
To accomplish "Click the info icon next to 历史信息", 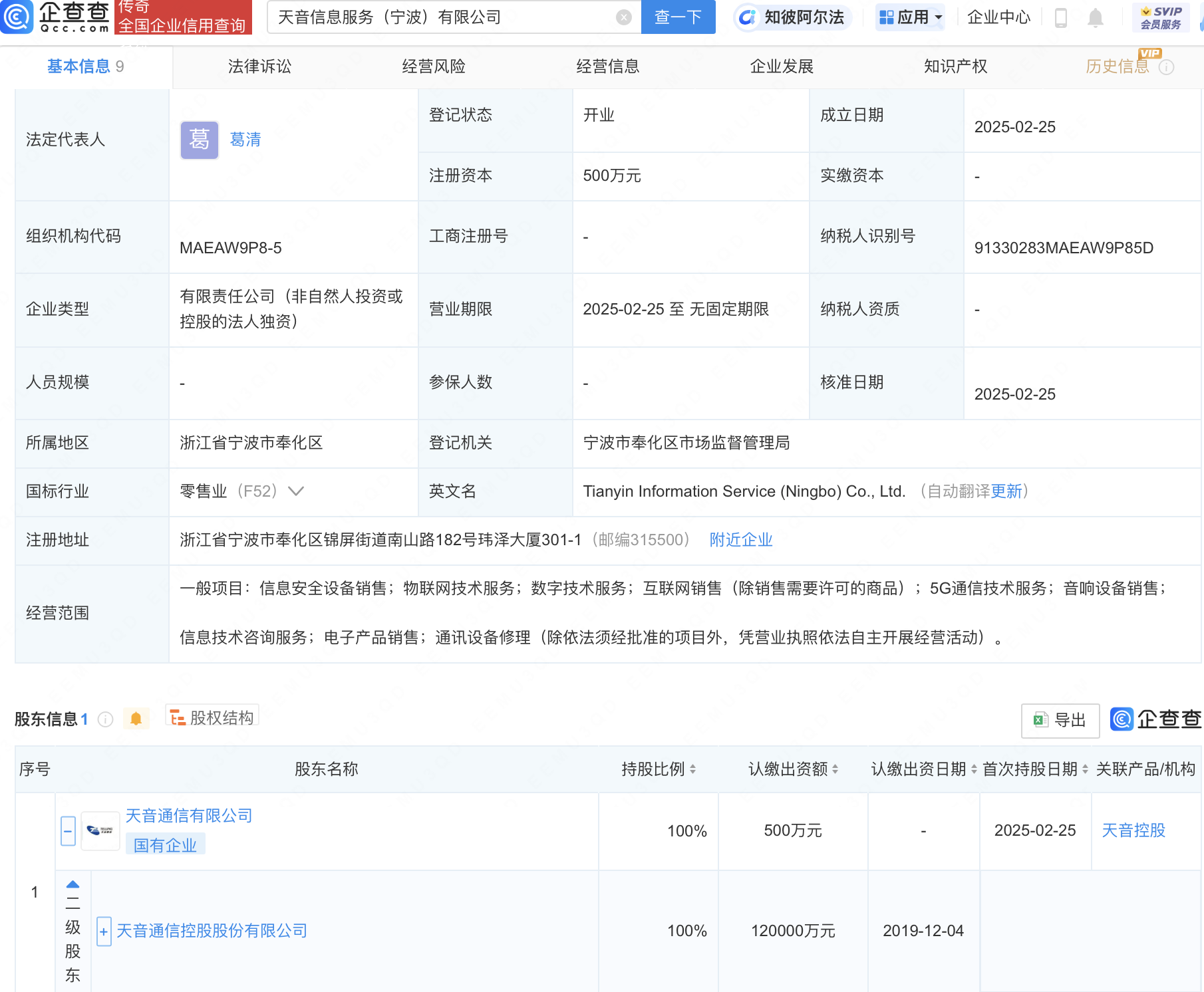I will click(x=1167, y=67).
